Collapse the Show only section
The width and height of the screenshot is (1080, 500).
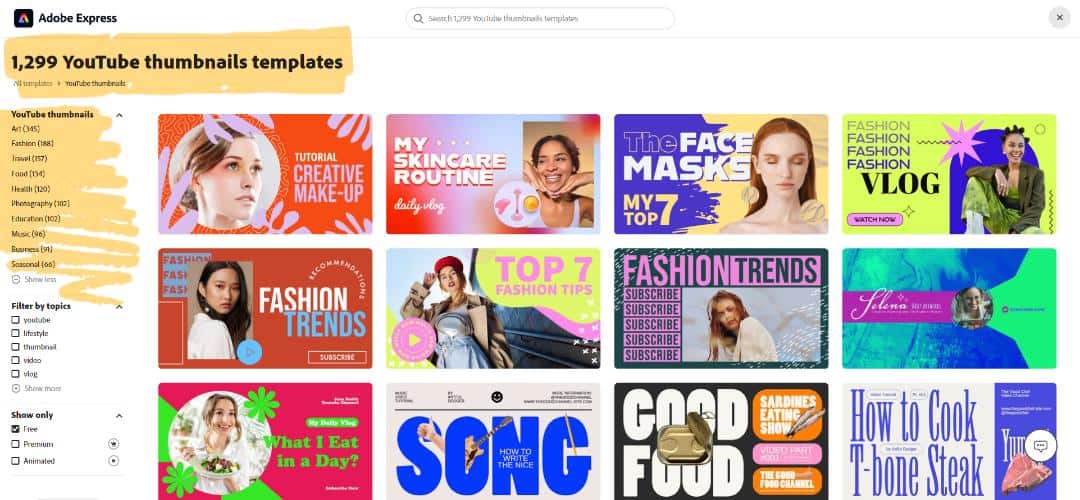point(118,415)
